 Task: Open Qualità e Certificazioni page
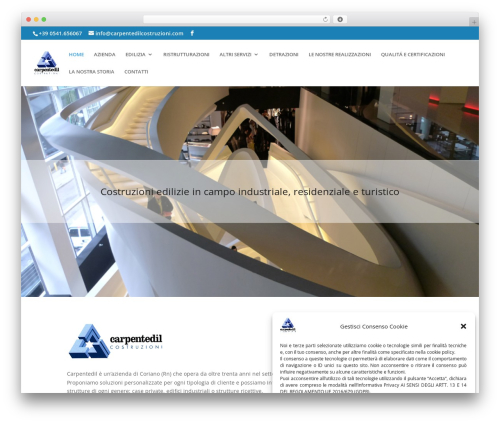pyautogui.click(x=413, y=54)
